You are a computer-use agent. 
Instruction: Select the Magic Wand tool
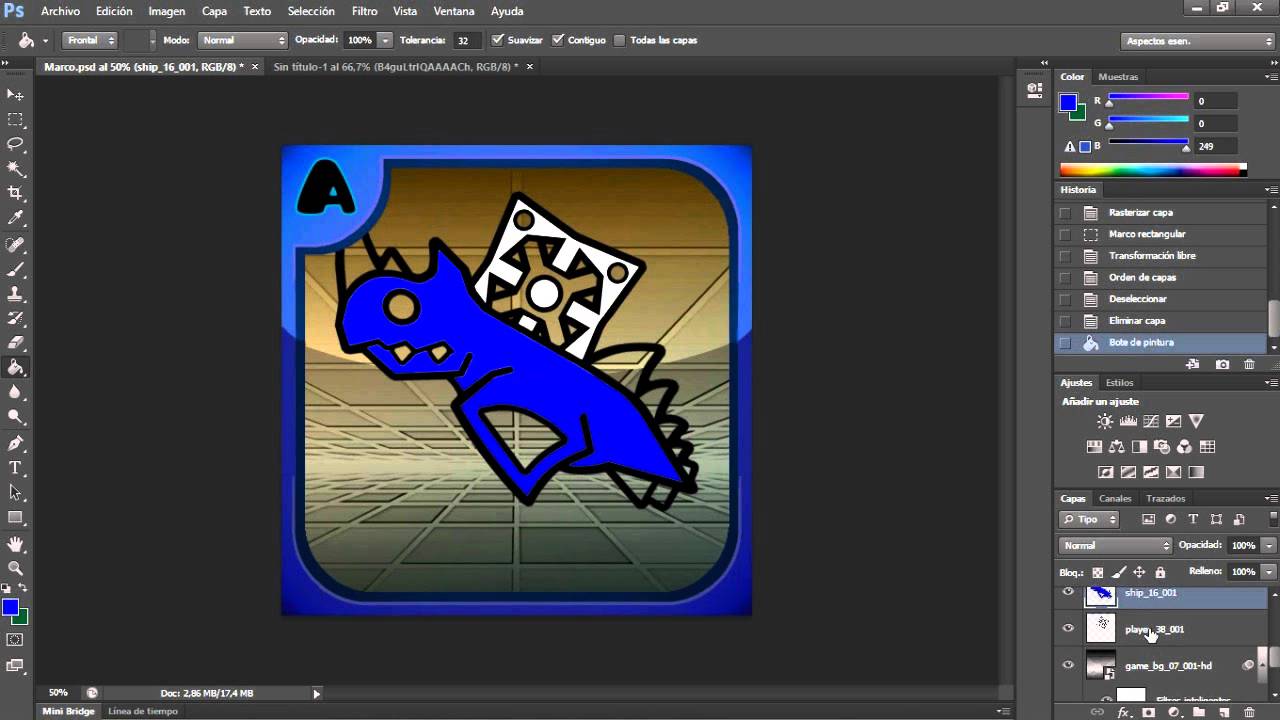tap(15, 169)
